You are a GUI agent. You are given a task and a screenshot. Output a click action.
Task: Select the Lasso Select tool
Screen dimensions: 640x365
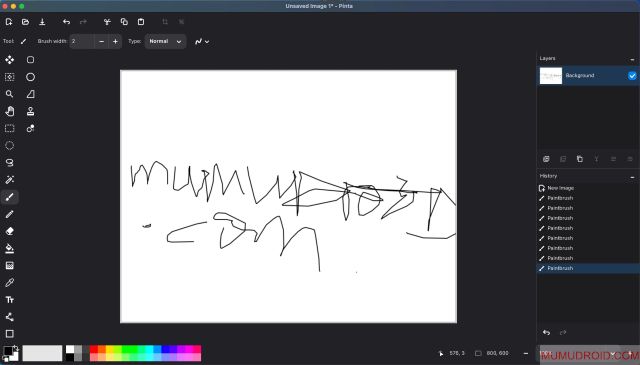(x=10, y=162)
